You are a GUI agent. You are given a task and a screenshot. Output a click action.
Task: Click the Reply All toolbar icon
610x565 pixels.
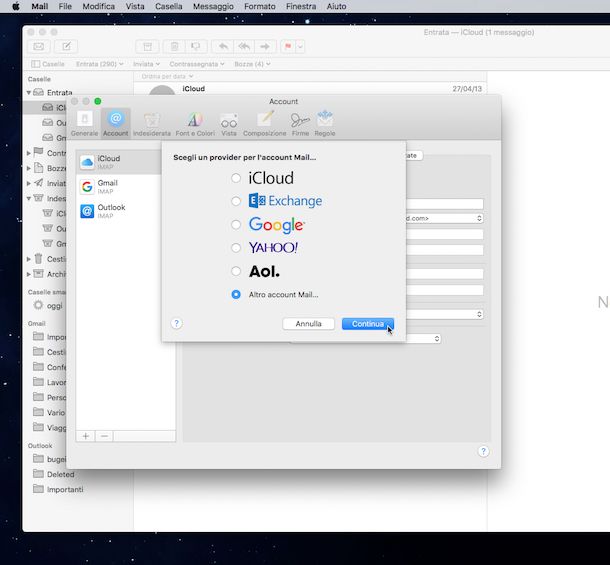pos(244,47)
